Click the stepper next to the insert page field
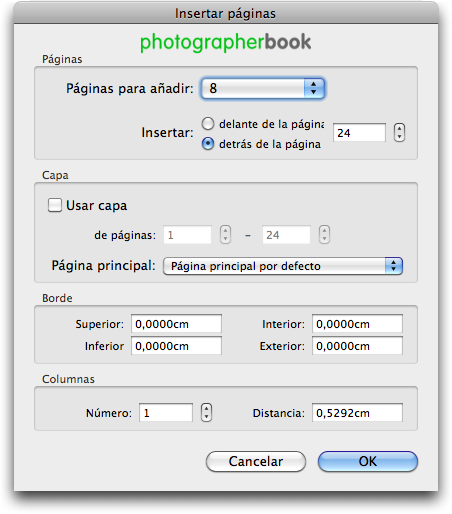The height and width of the screenshot is (514, 452). pos(399,133)
